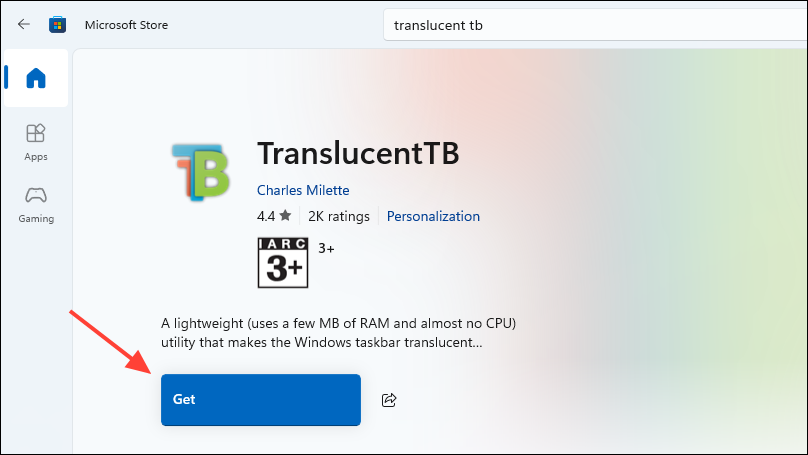Click the 3+ age label text
This screenshot has width=808, height=455.
(x=326, y=248)
